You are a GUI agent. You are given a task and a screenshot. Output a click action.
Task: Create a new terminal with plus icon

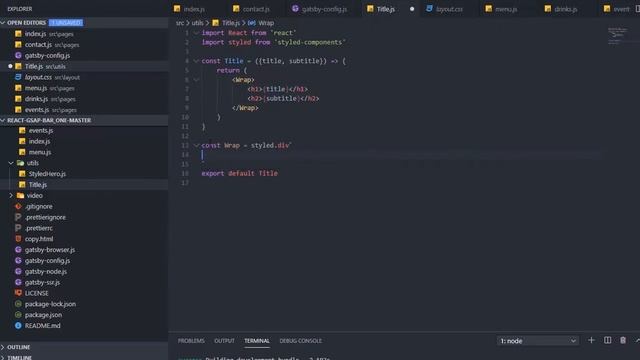(x=591, y=340)
